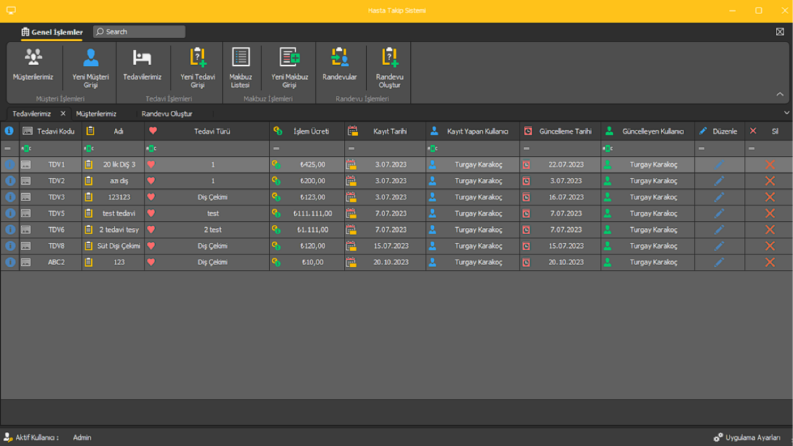Viewport: 793px width, 446px height.
Task: Open filter operator for Tedavi Türü column
Action: (x=151, y=148)
